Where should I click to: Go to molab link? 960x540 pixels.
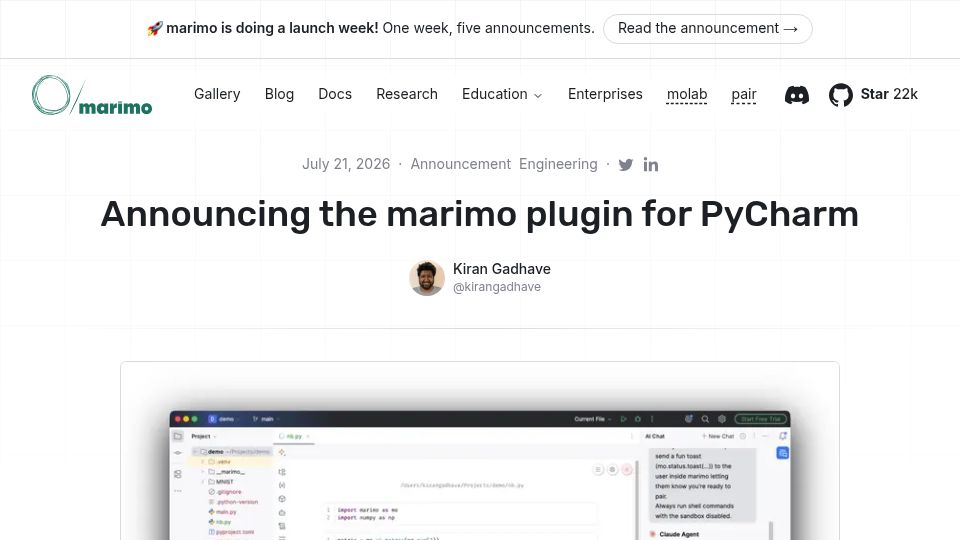(x=687, y=94)
